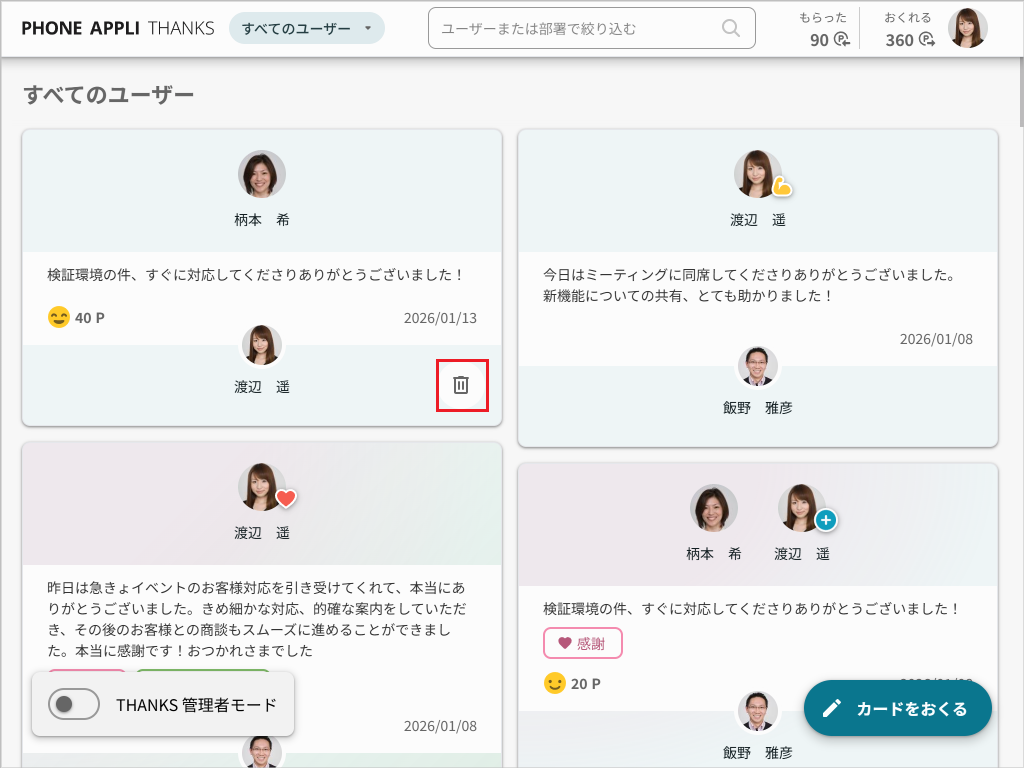Focus the ユーザーまたは部署で絞り込む search field
Image resolution: width=1024 pixels, height=768 pixels.
[592, 28]
